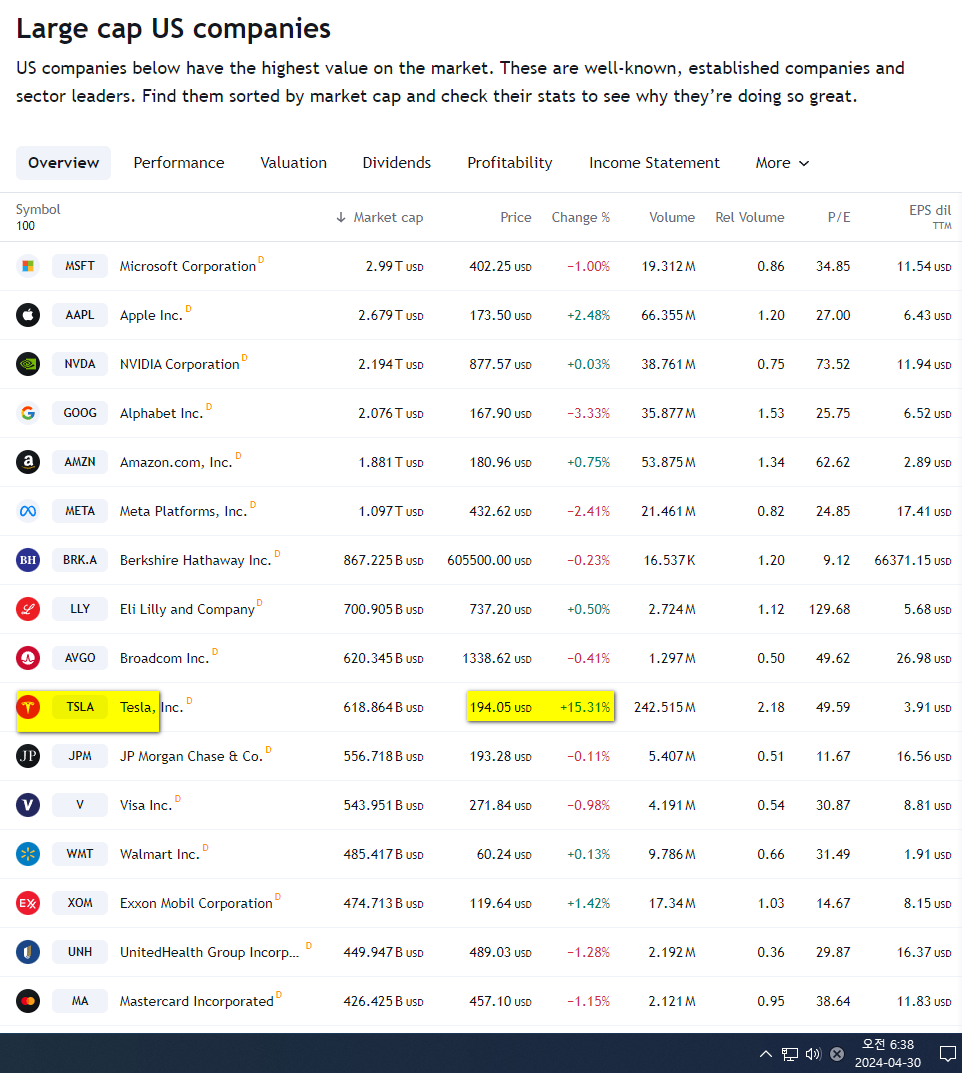Click the Apple logo icon
Viewport: 962px width, 1073px height.
pos(28,315)
